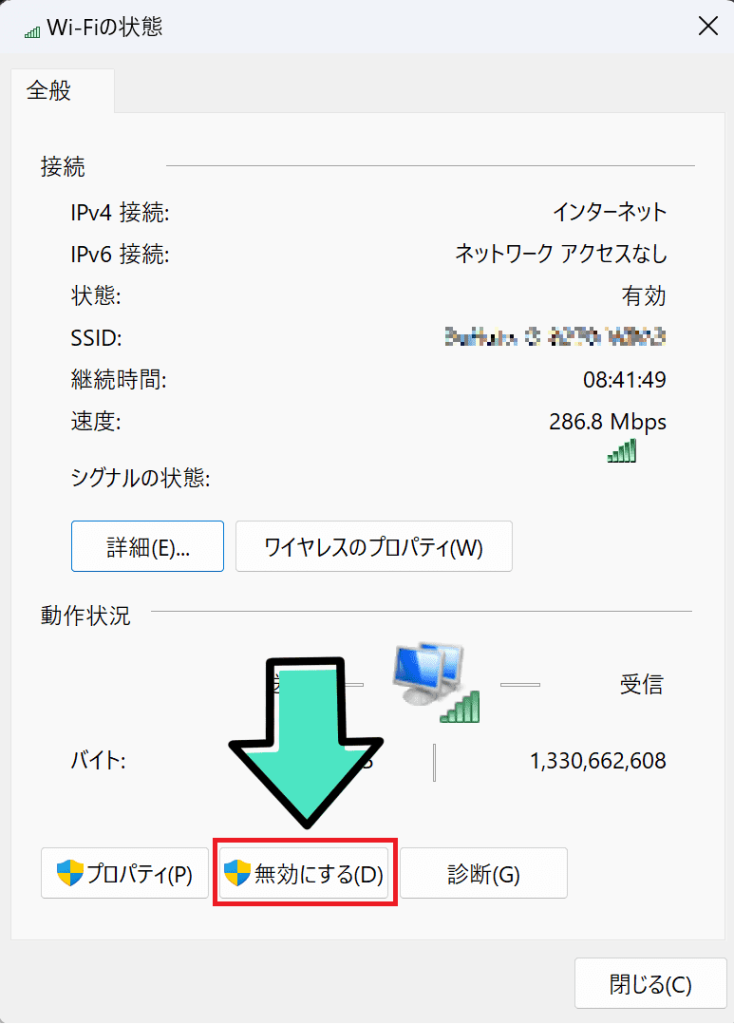This screenshot has height=1024, width=734.
Task: Click the green signal strength bars under speed
Action: coord(621,452)
